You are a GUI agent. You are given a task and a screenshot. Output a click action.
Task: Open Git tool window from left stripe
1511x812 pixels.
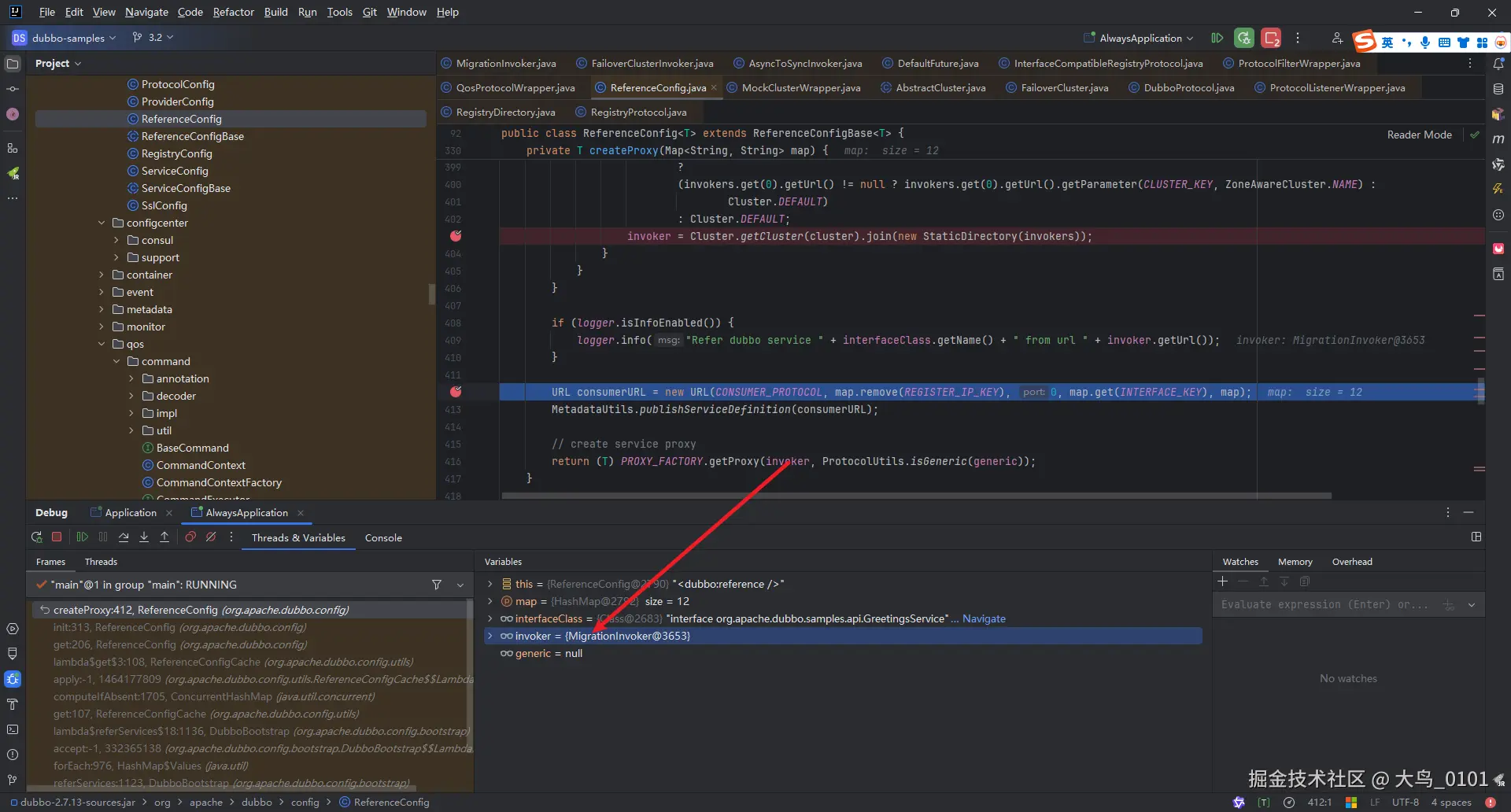point(13,780)
